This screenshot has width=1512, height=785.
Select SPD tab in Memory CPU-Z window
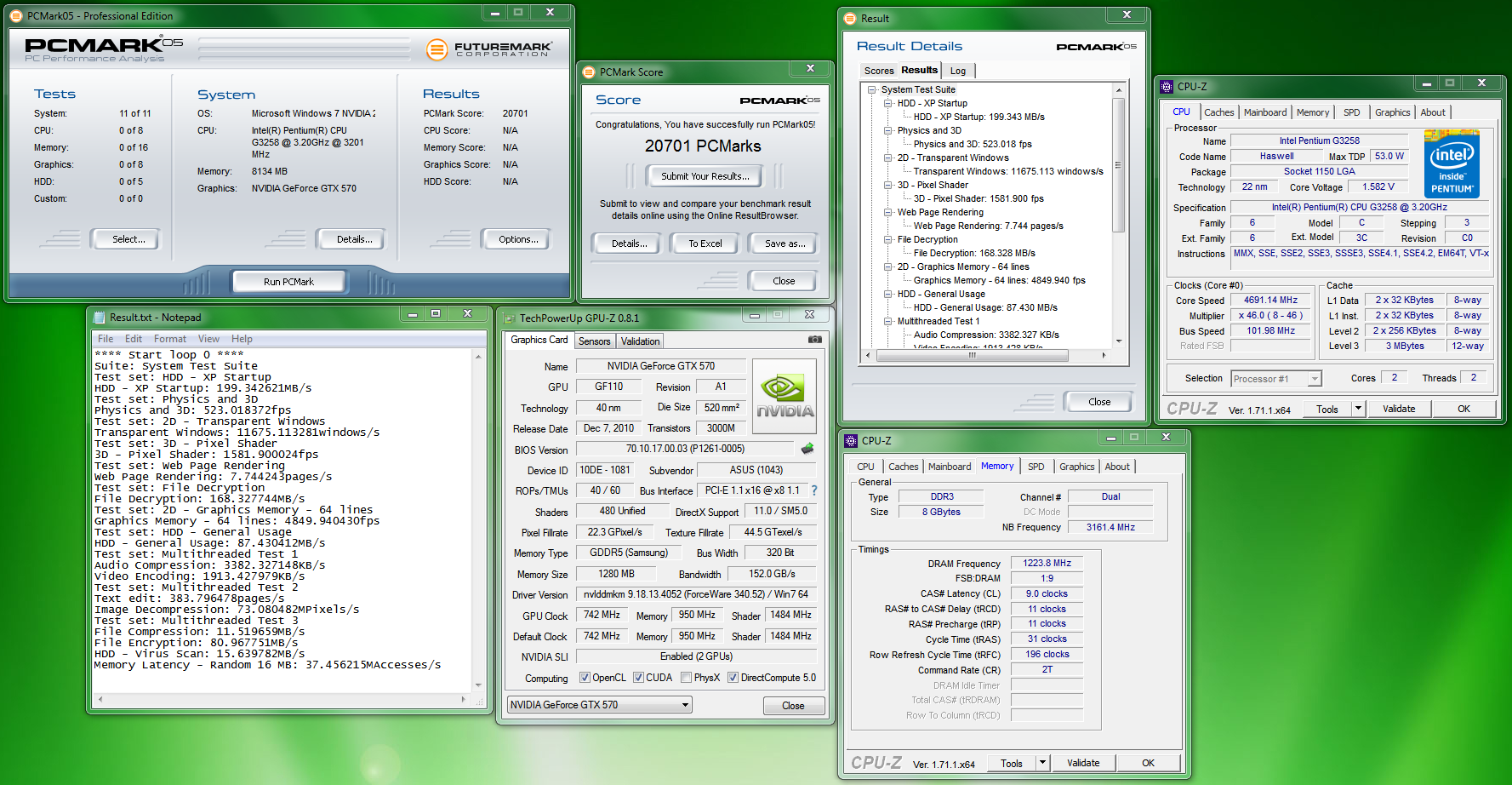1036,467
